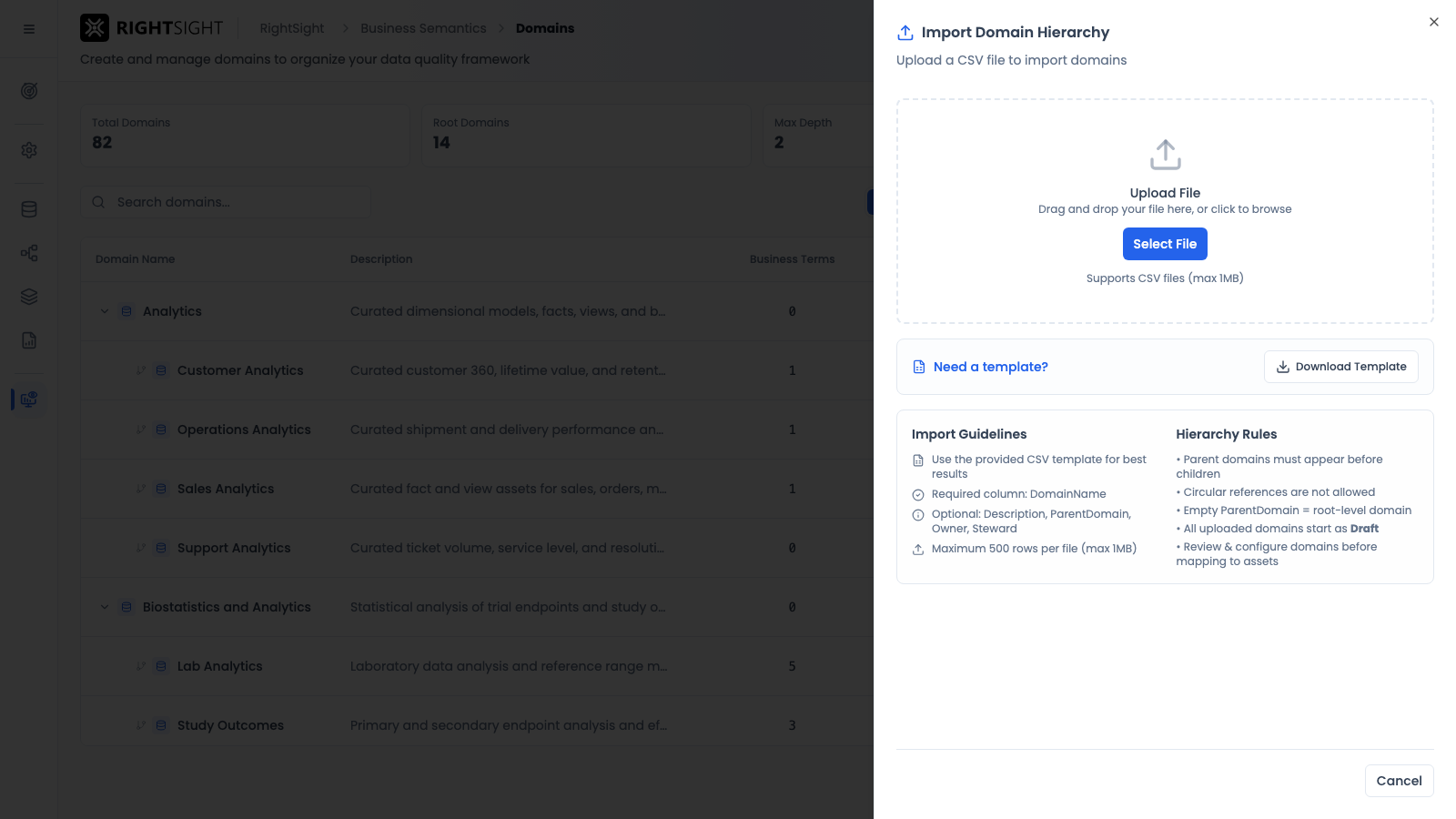This screenshot has height=819, width=1456.
Task: Open the settings gear sidebar icon
Action: 29,150
